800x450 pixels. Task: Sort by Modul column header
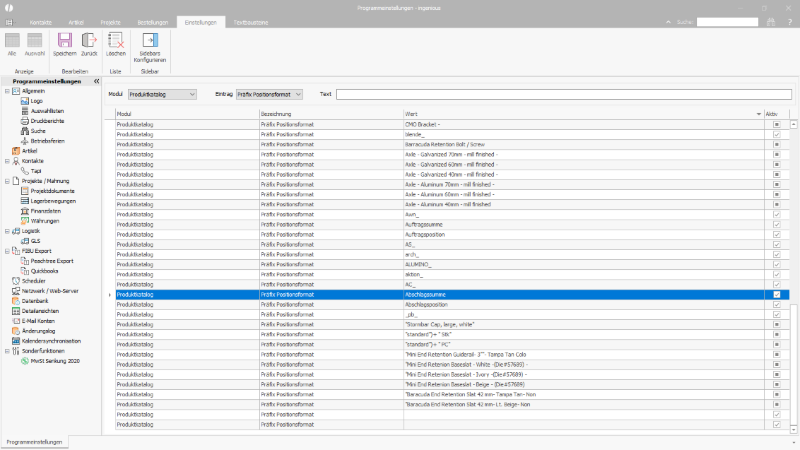(x=187, y=114)
